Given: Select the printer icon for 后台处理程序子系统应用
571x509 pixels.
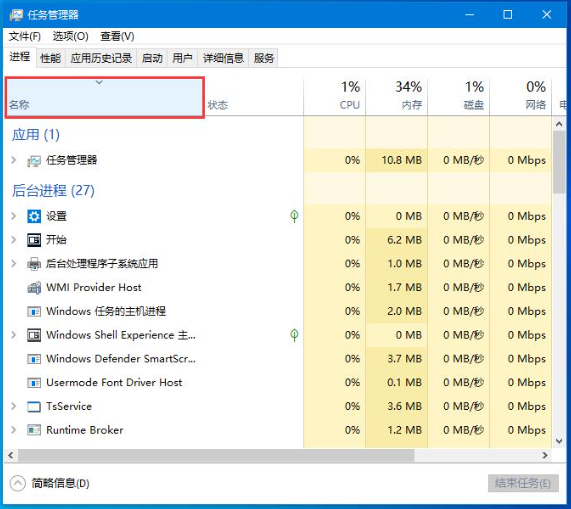Looking at the screenshot, I should (34, 264).
